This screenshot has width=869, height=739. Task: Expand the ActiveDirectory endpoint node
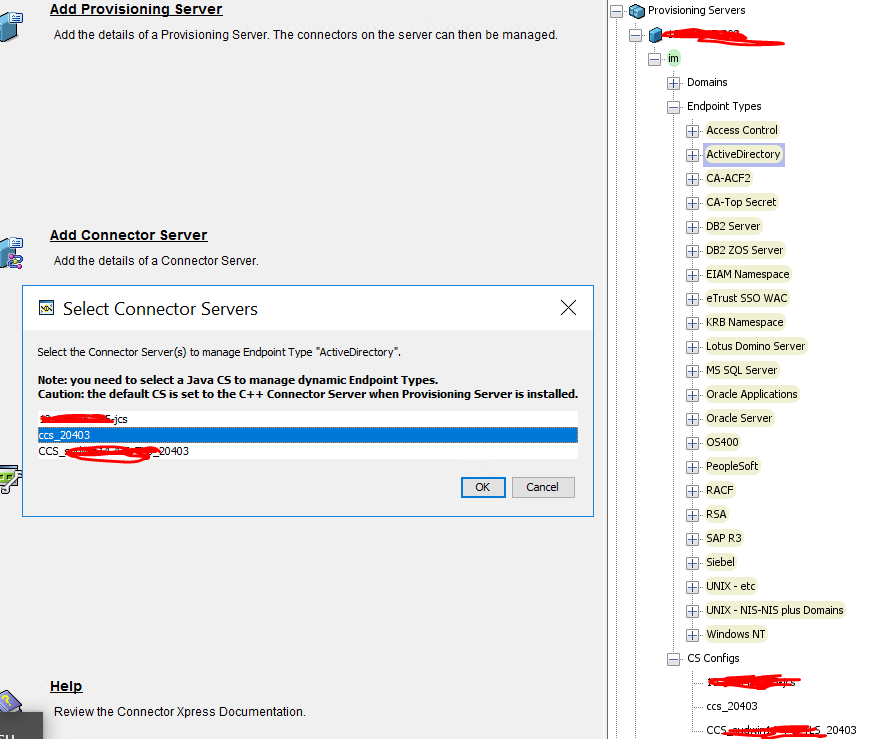click(x=693, y=154)
